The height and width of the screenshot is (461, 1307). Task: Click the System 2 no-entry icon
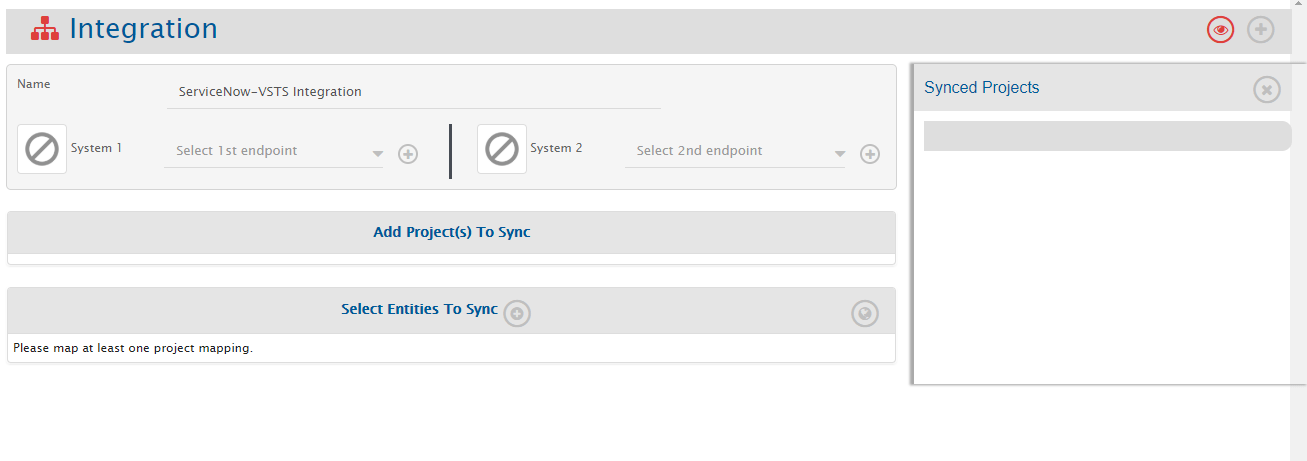click(502, 149)
